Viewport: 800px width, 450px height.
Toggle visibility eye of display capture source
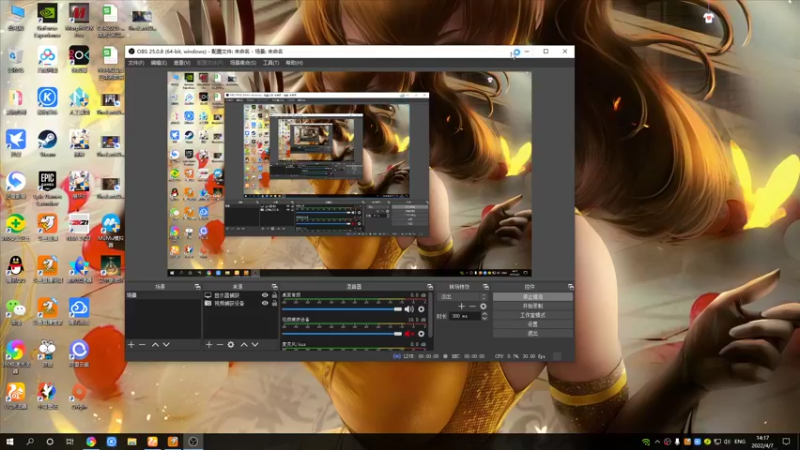[x=265, y=295]
